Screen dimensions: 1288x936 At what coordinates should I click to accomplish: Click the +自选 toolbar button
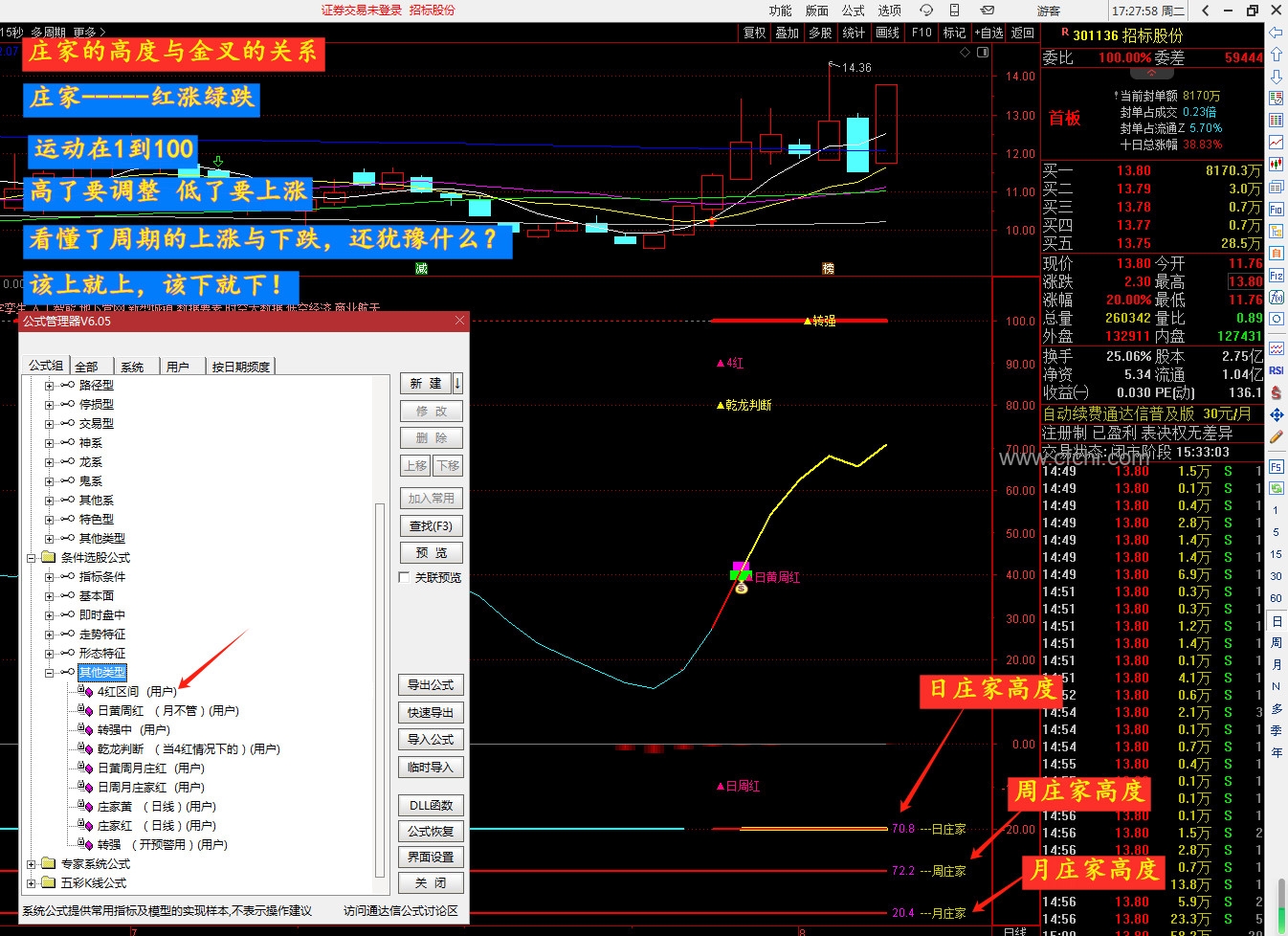point(989,33)
